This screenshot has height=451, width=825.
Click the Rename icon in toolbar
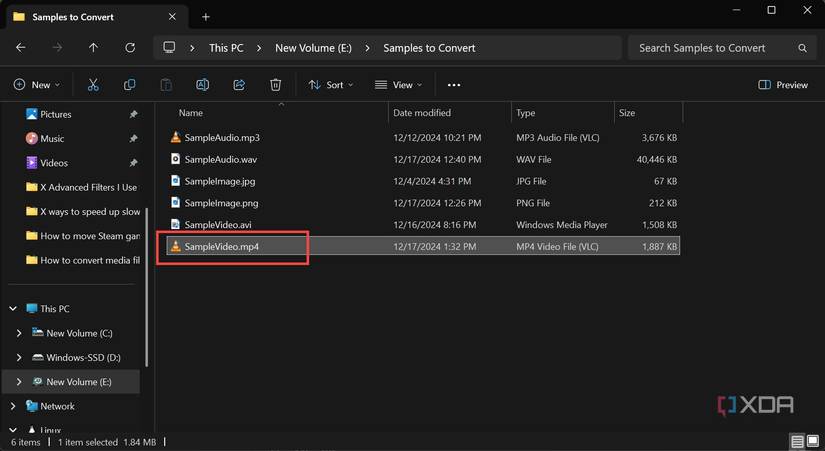(203, 85)
